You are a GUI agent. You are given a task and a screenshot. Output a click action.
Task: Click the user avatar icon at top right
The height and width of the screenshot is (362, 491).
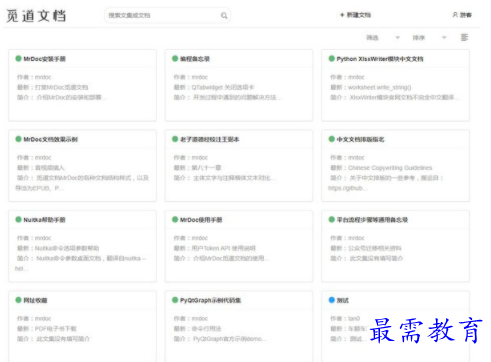click(x=455, y=15)
